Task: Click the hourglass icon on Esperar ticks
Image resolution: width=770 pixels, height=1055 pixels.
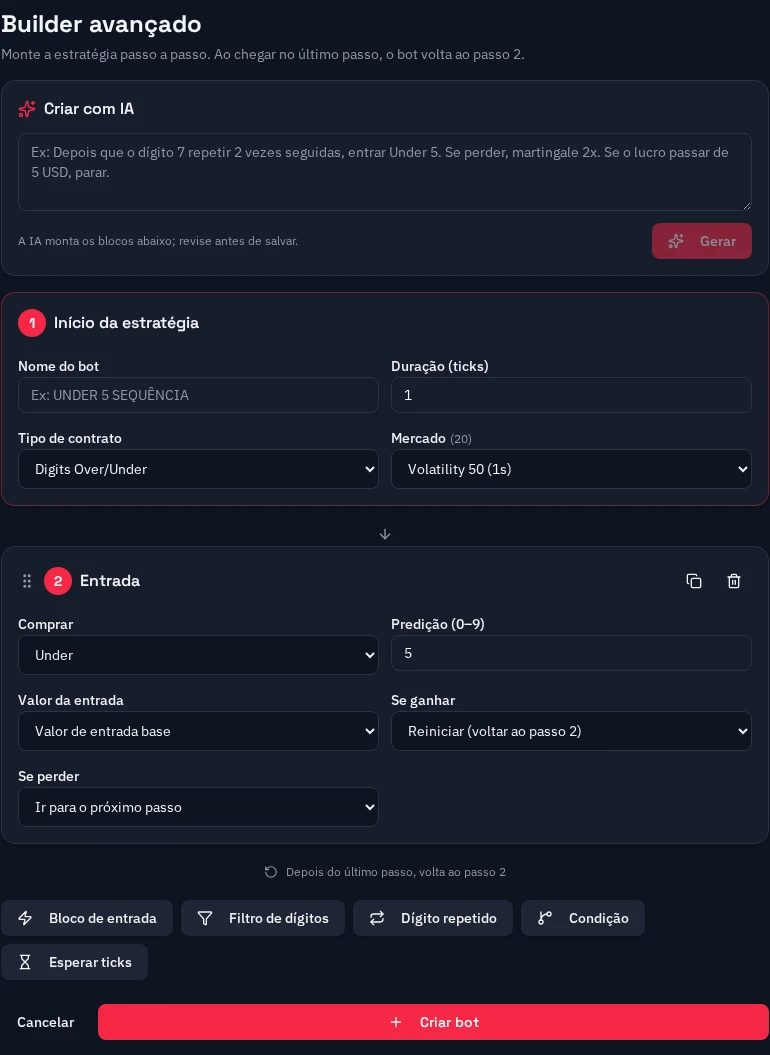Action: tap(25, 962)
